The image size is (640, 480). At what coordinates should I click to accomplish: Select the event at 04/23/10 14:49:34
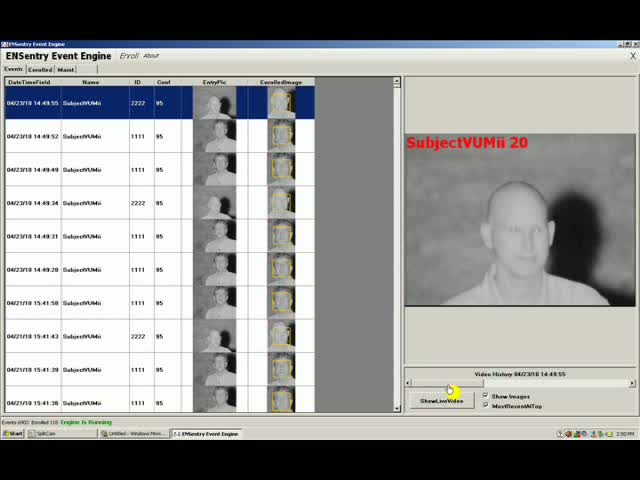click(160, 203)
